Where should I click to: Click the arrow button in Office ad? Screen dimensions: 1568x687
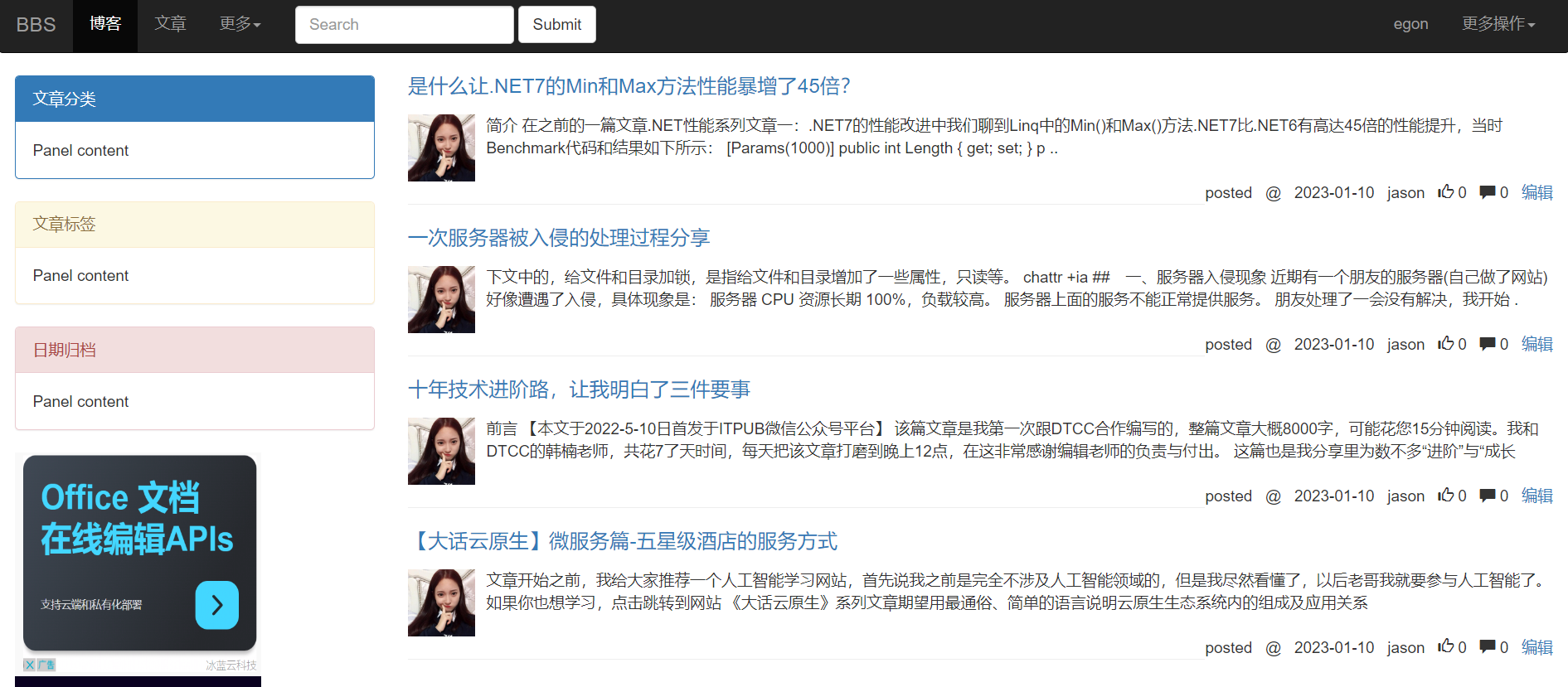pyautogui.click(x=217, y=605)
